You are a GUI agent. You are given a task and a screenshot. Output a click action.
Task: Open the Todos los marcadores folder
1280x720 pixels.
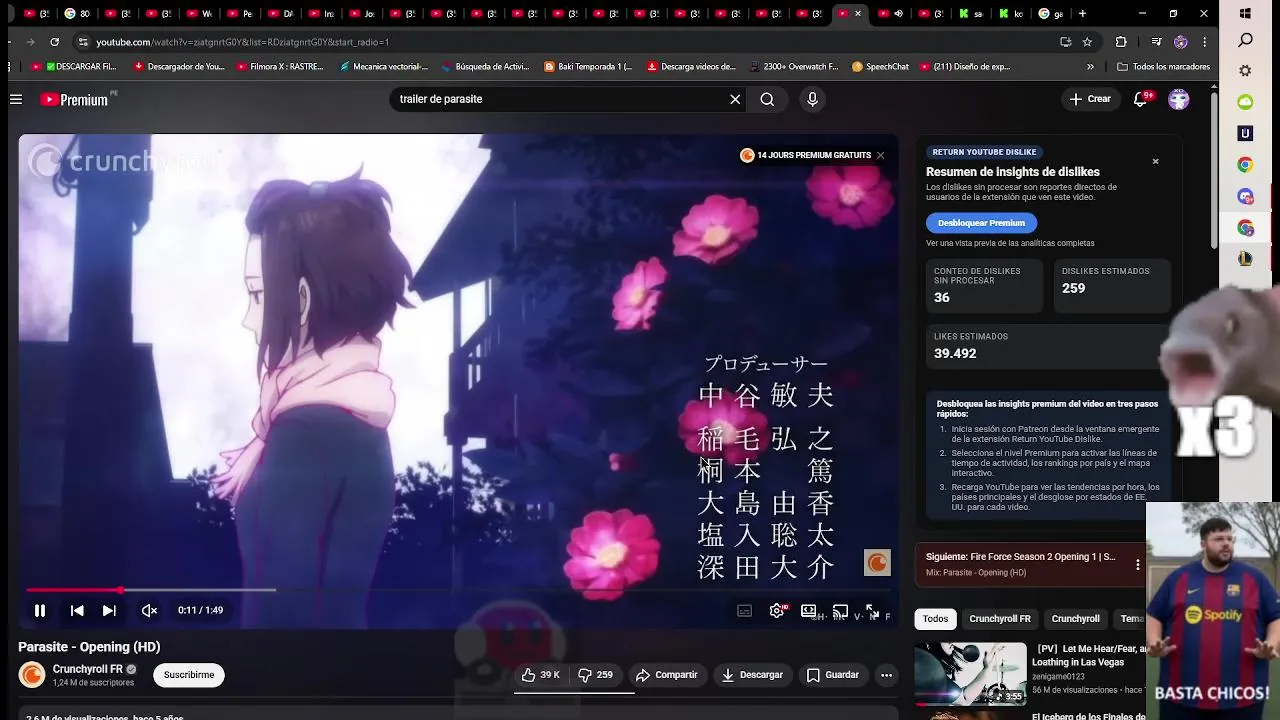[x=1163, y=67]
